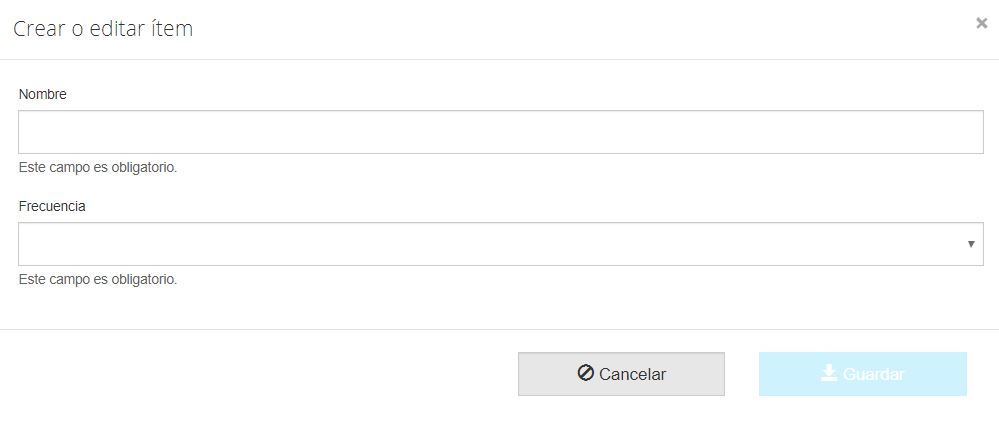Click the Nombre field label
Viewport: 999px width, 423px height.
(x=43, y=94)
